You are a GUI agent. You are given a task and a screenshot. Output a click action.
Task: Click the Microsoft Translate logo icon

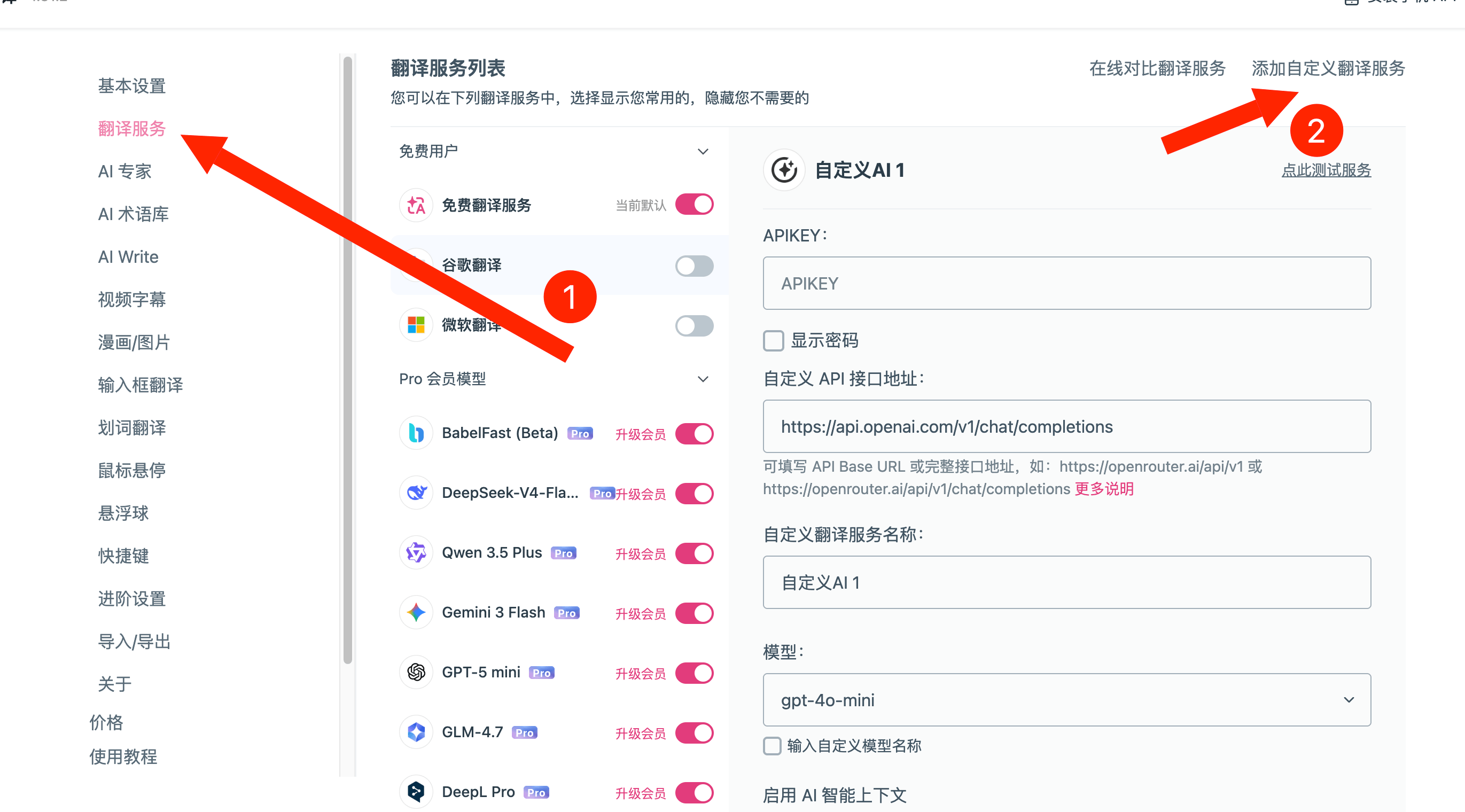tap(416, 325)
